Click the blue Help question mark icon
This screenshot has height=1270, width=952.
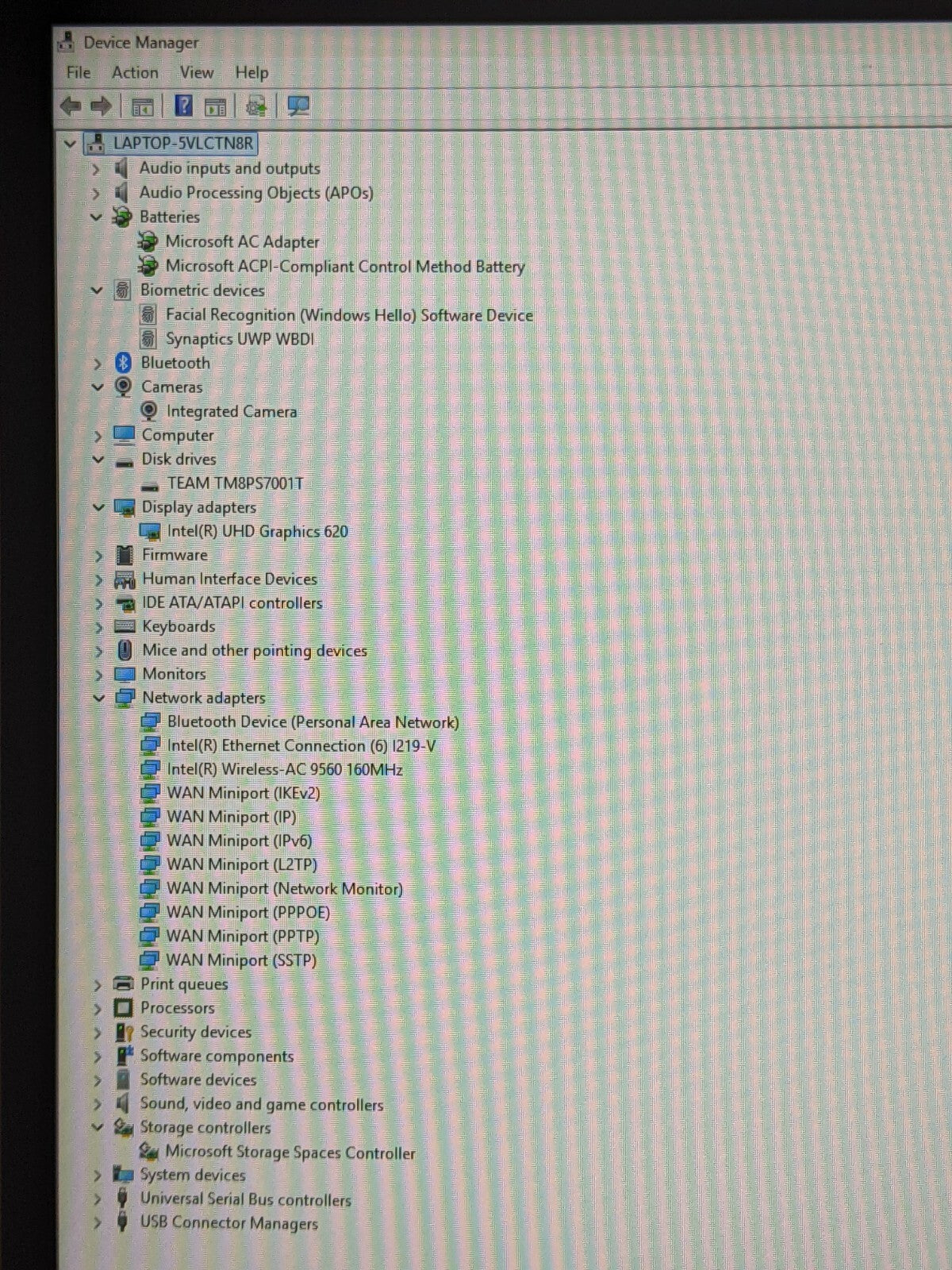[x=183, y=106]
